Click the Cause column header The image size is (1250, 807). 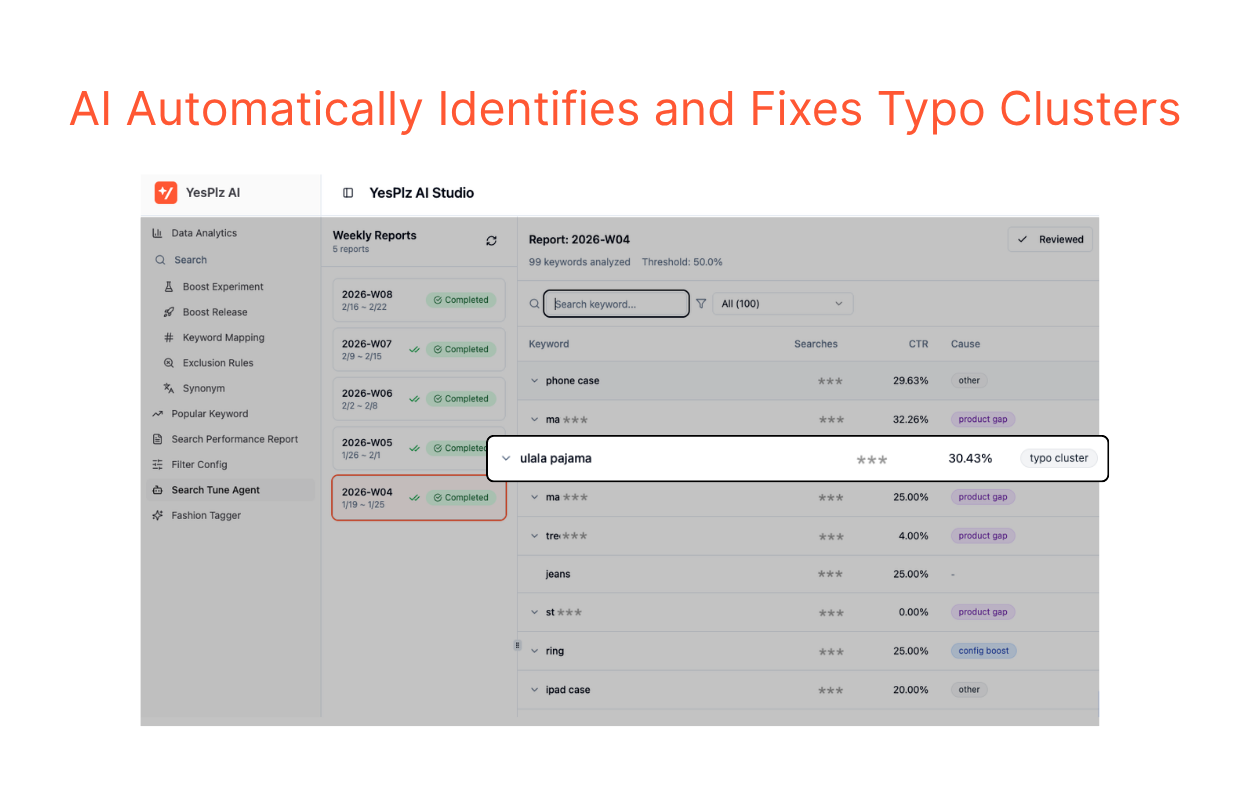point(965,344)
